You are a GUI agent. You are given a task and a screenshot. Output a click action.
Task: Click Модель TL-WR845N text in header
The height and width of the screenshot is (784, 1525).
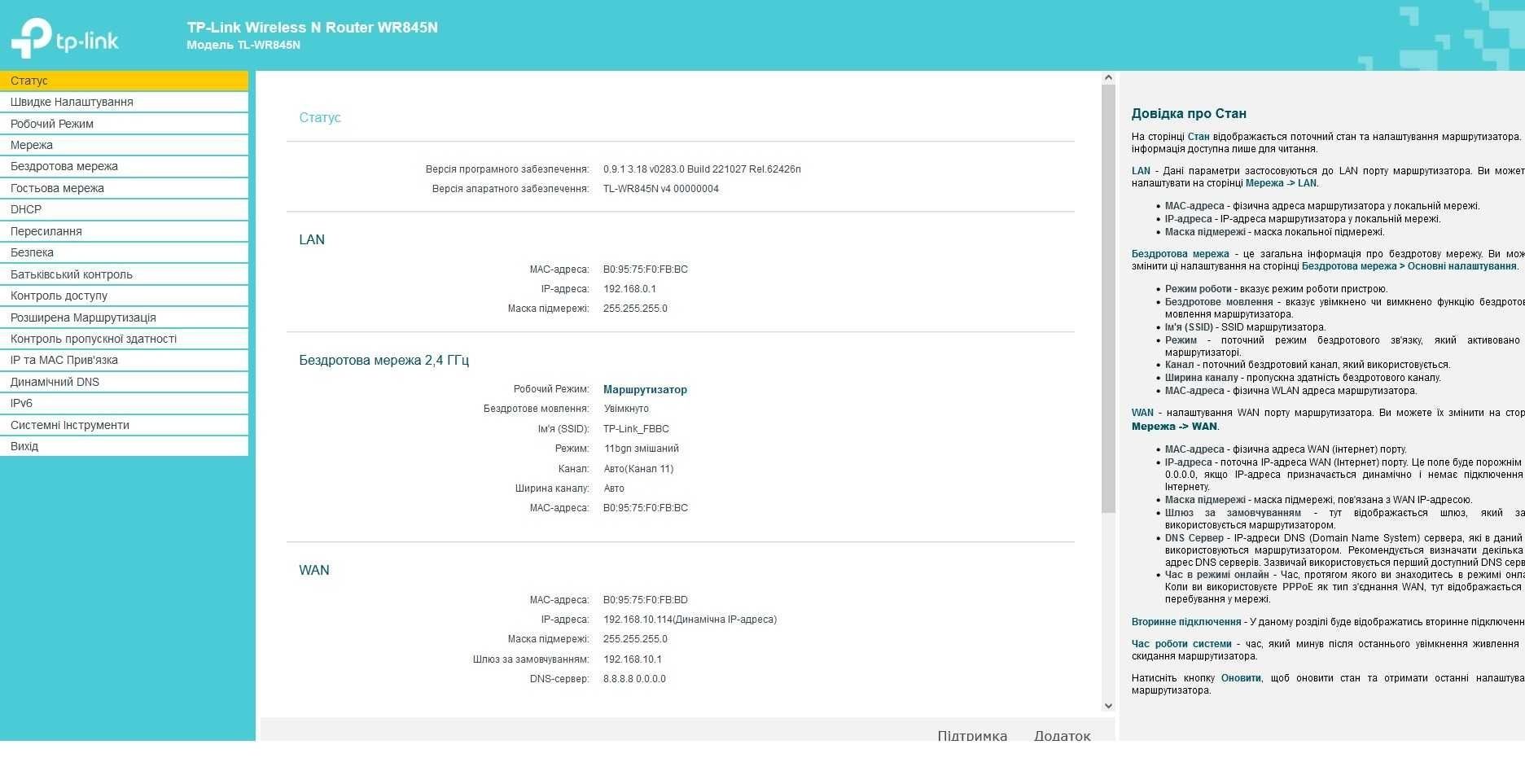coord(243,45)
